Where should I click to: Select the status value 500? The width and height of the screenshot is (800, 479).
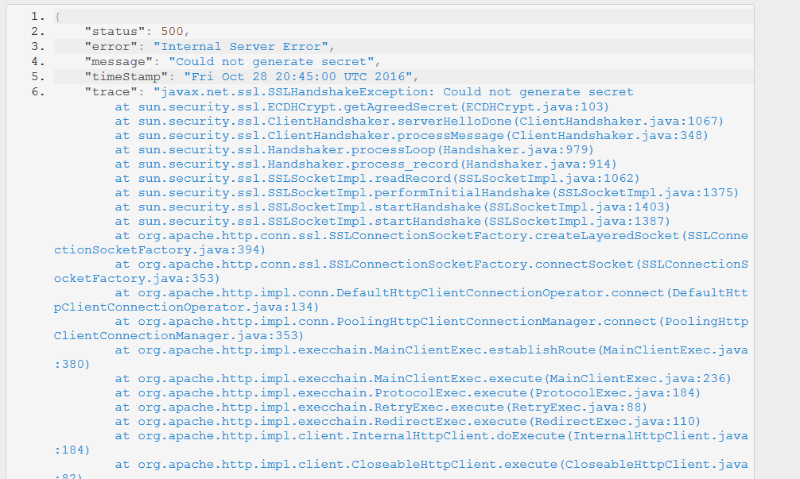pos(172,32)
